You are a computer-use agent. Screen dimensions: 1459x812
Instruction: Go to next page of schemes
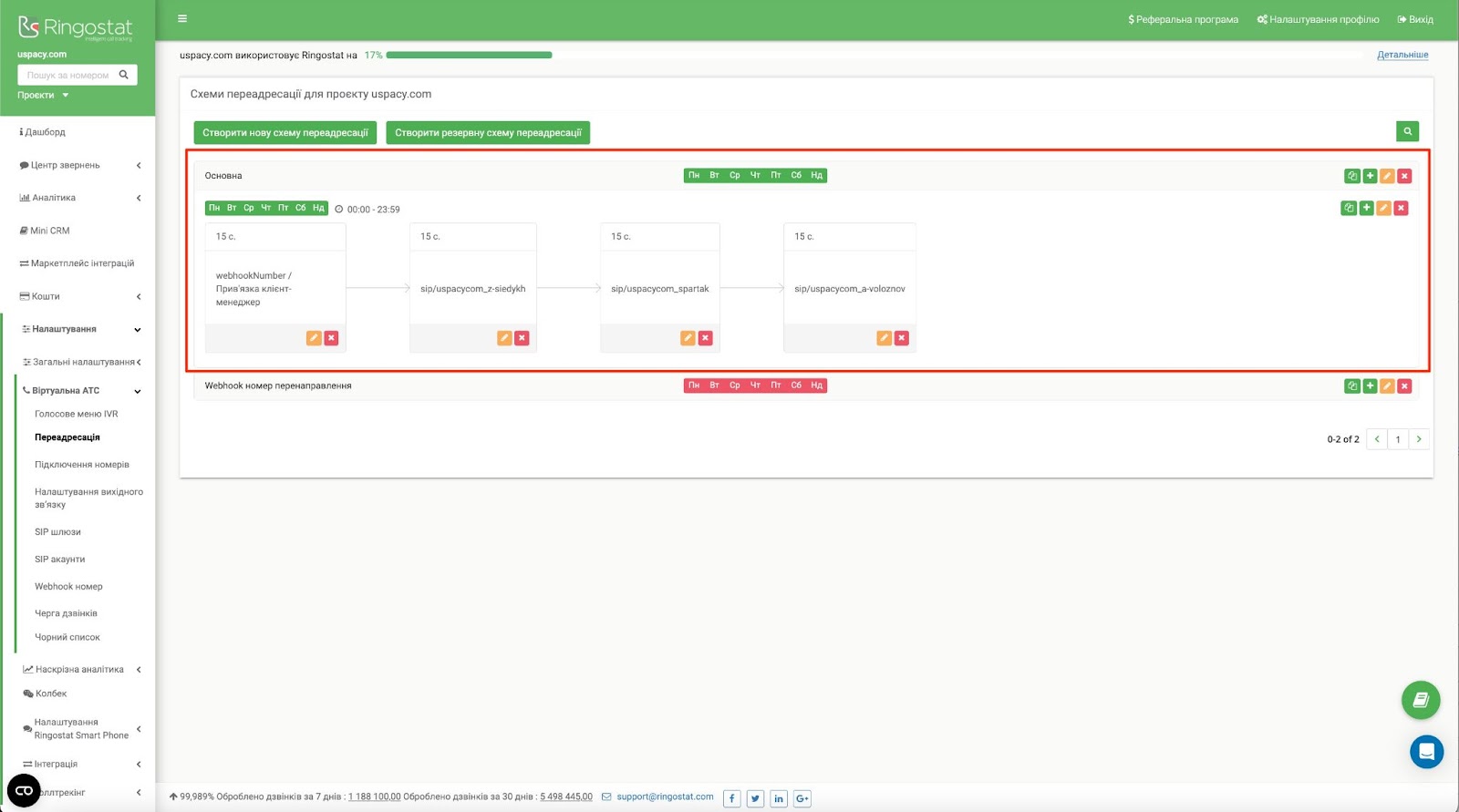point(1419,439)
